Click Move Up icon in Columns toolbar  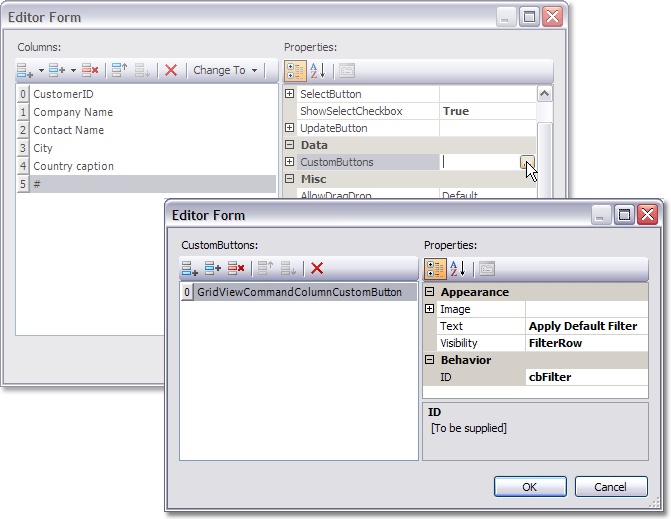click(119, 70)
